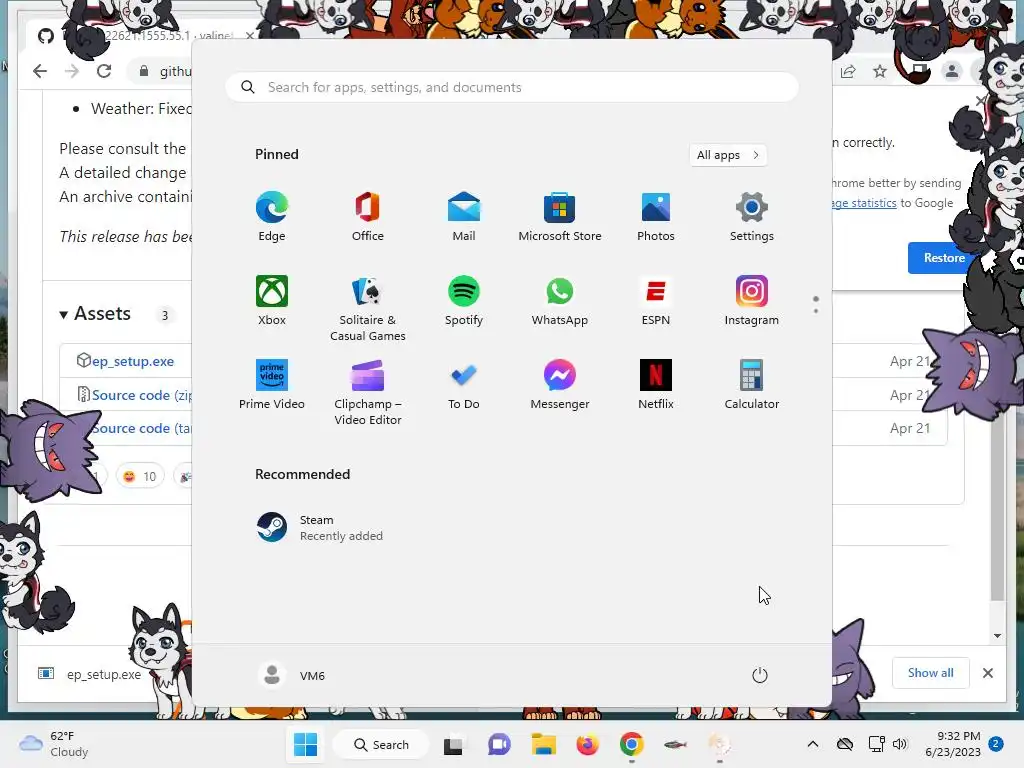This screenshot has width=1024, height=768.
Task: Focus the Start menu search field
Action: pyautogui.click(x=512, y=88)
